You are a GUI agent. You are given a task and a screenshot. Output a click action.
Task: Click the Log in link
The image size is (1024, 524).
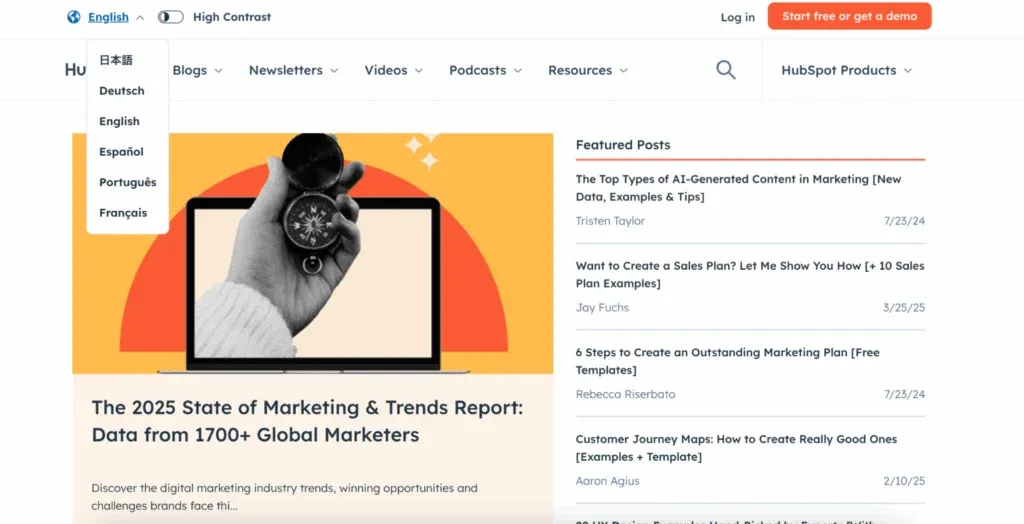pos(737,17)
